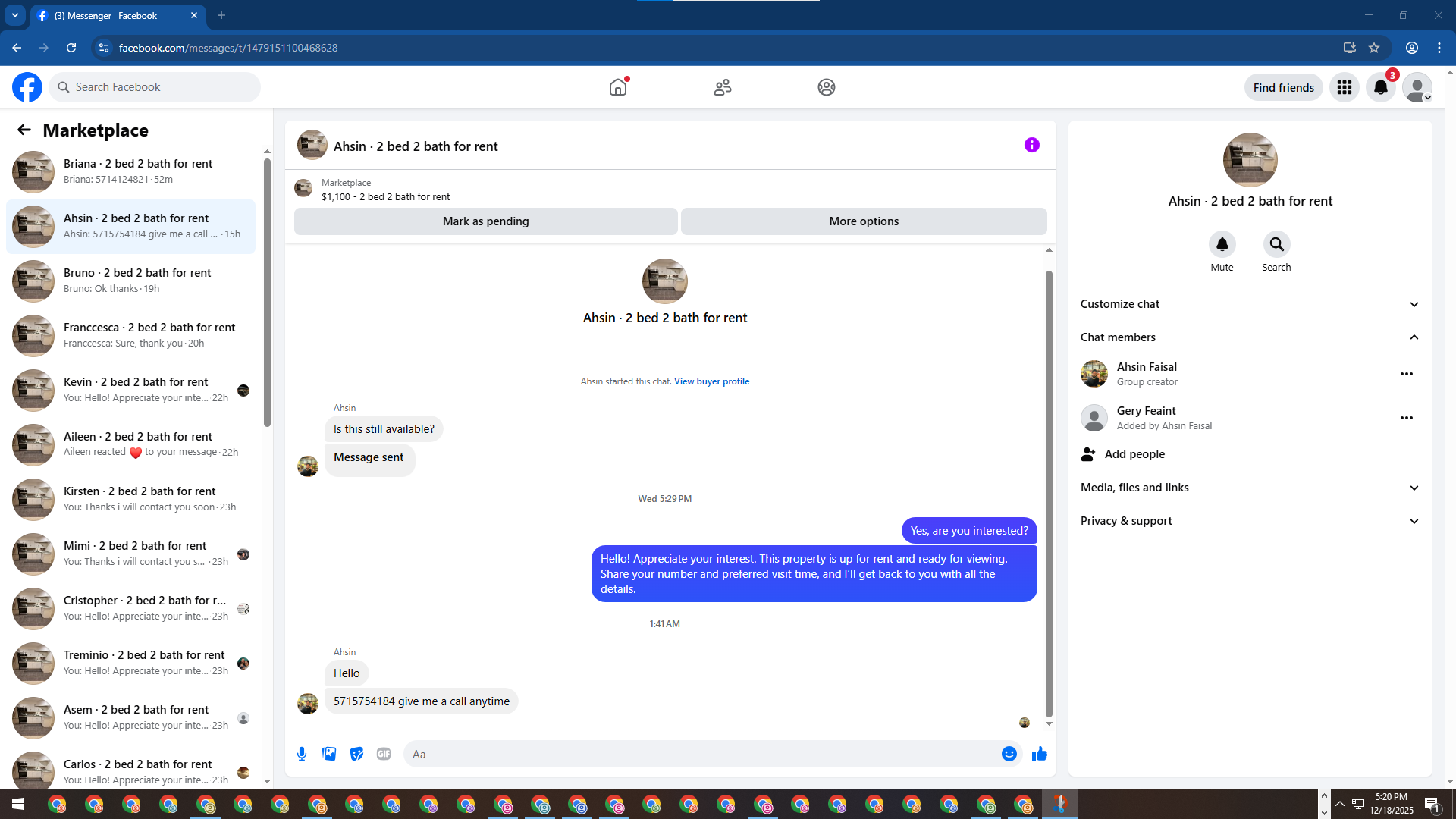Click chat list scrollbar
The image size is (1456, 819).
pos(267,292)
